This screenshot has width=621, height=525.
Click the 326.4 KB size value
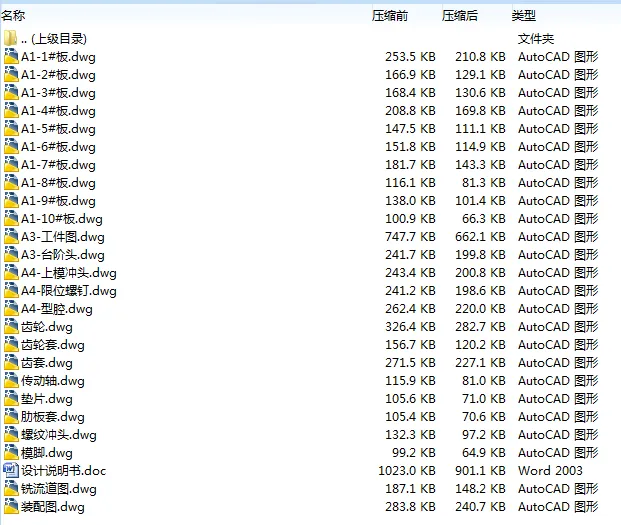(410, 327)
